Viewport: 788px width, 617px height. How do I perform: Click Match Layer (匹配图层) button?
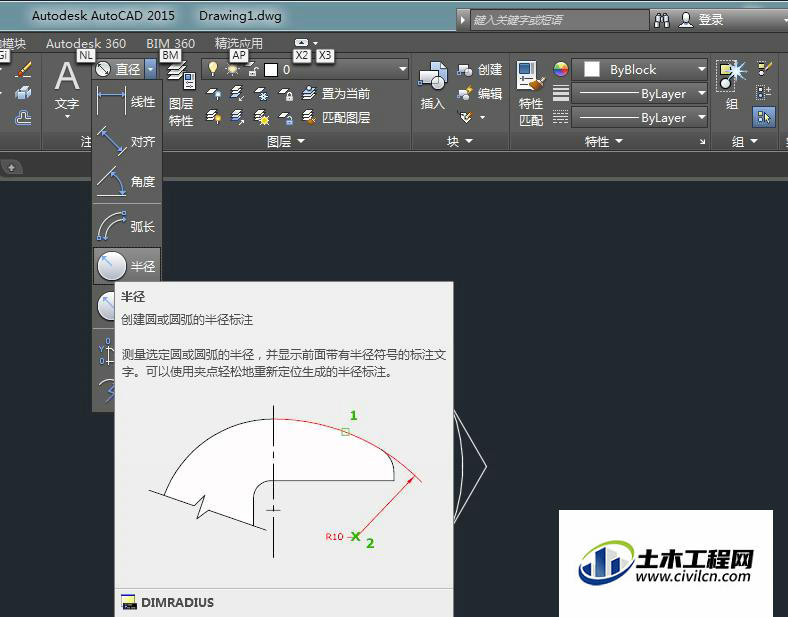tap(336, 118)
